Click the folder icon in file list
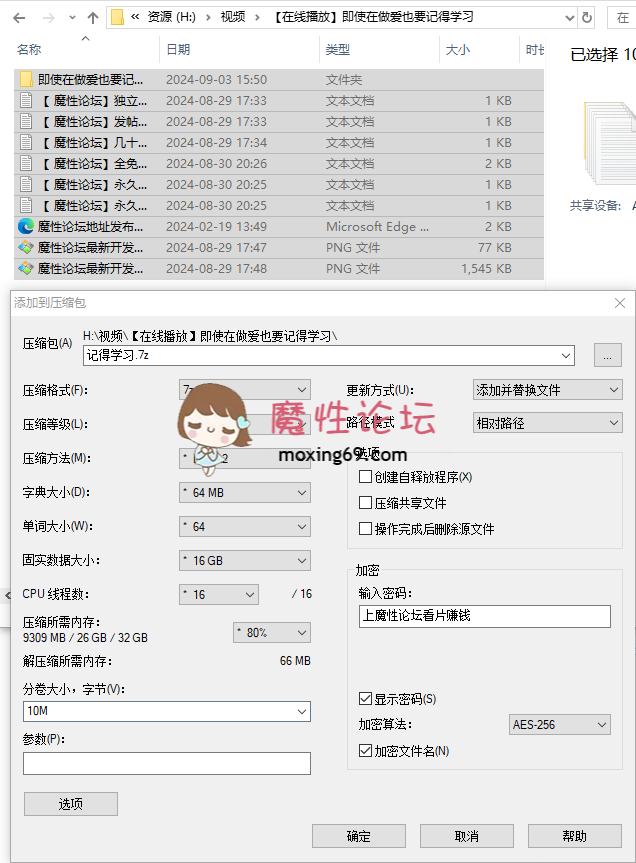Image resolution: width=636 pixels, height=863 pixels. (x=26, y=80)
